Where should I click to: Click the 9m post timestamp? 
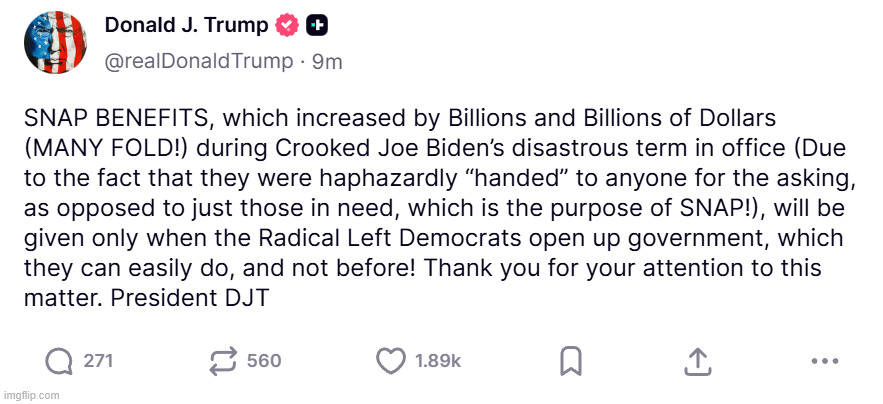click(x=327, y=61)
